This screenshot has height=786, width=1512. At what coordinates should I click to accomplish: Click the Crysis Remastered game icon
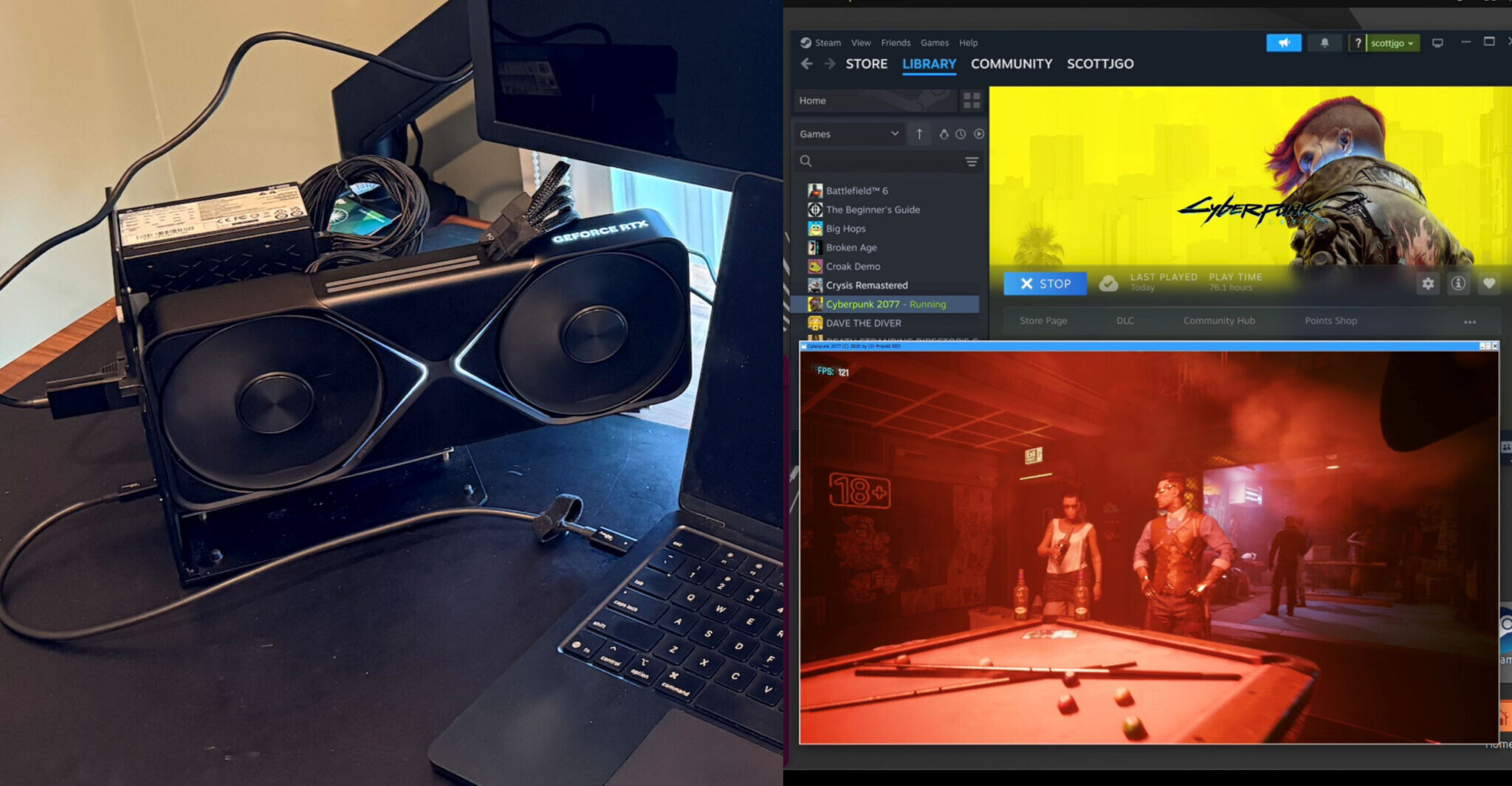tap(815, 285)
